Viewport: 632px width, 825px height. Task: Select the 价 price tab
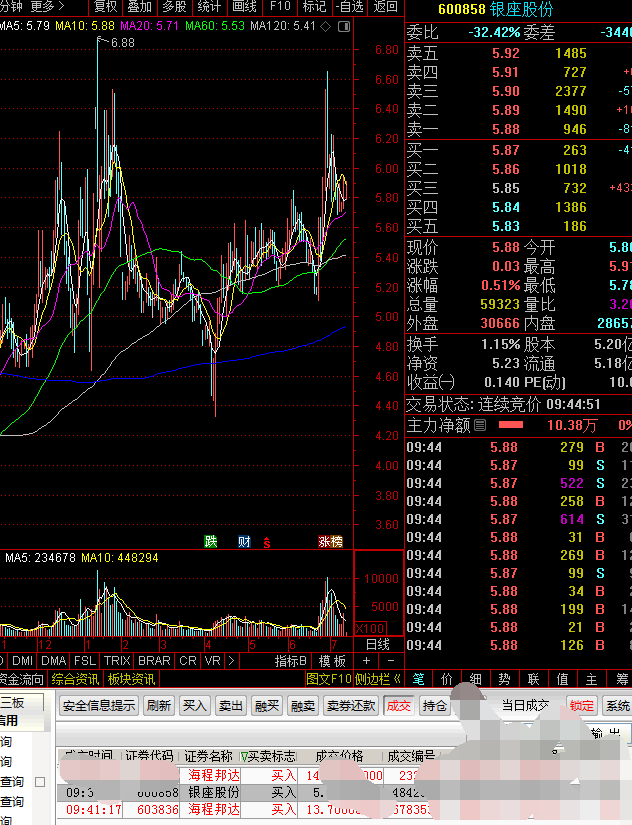pos(447,679)
